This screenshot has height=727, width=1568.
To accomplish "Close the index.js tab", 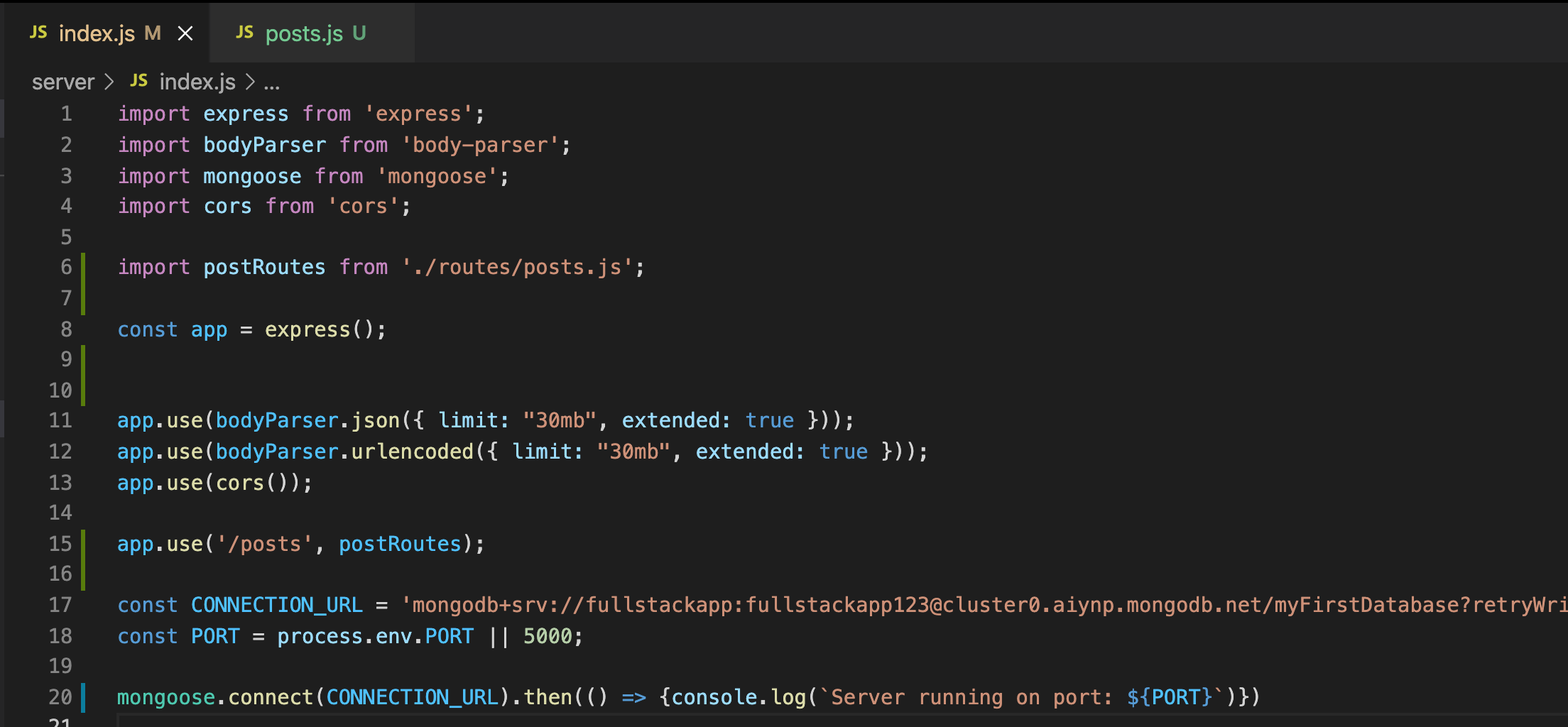I will [185, 33].
